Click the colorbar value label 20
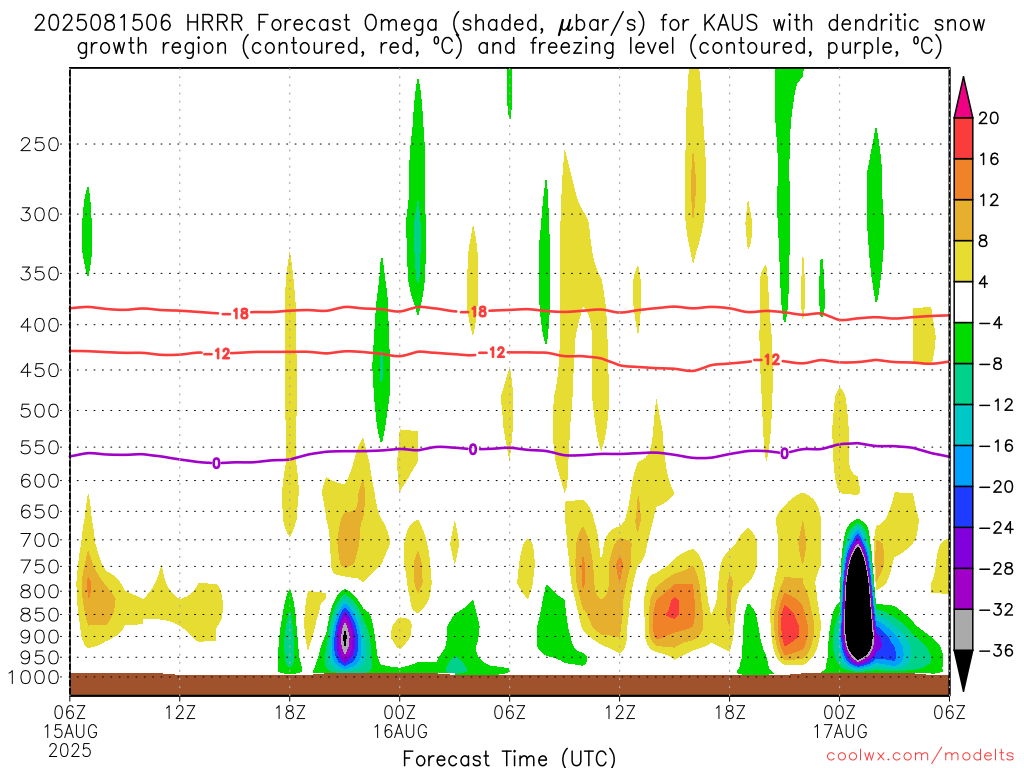Viewport: 1024px width, 768px height. 989,118
